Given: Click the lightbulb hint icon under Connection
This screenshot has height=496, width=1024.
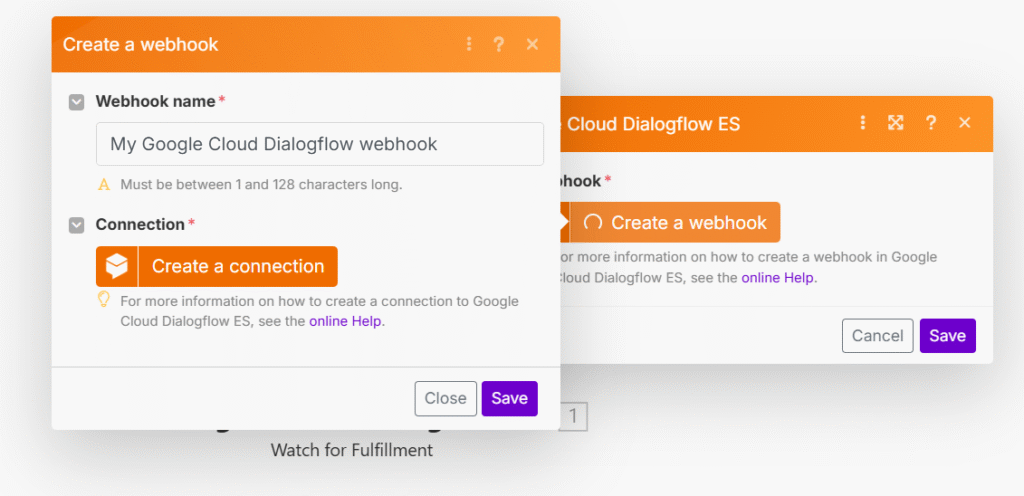Looking at the screenshot, I should point(102,299).
